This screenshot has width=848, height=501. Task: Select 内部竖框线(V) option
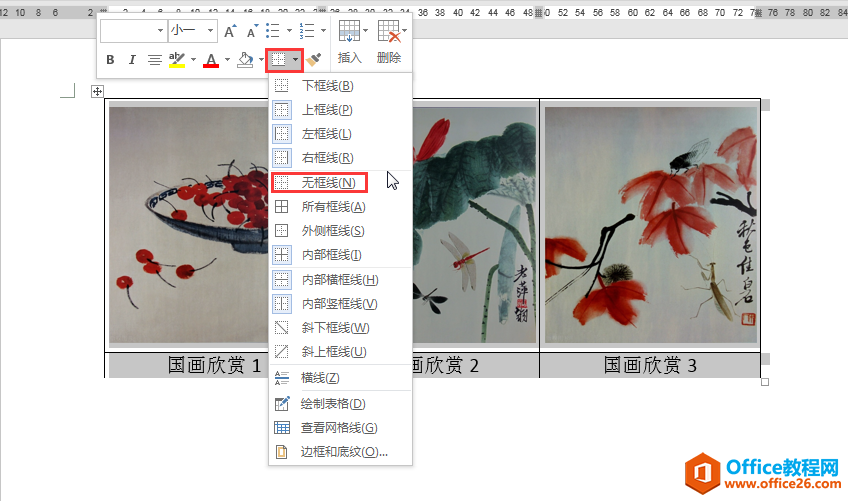(x=340, y=304)
